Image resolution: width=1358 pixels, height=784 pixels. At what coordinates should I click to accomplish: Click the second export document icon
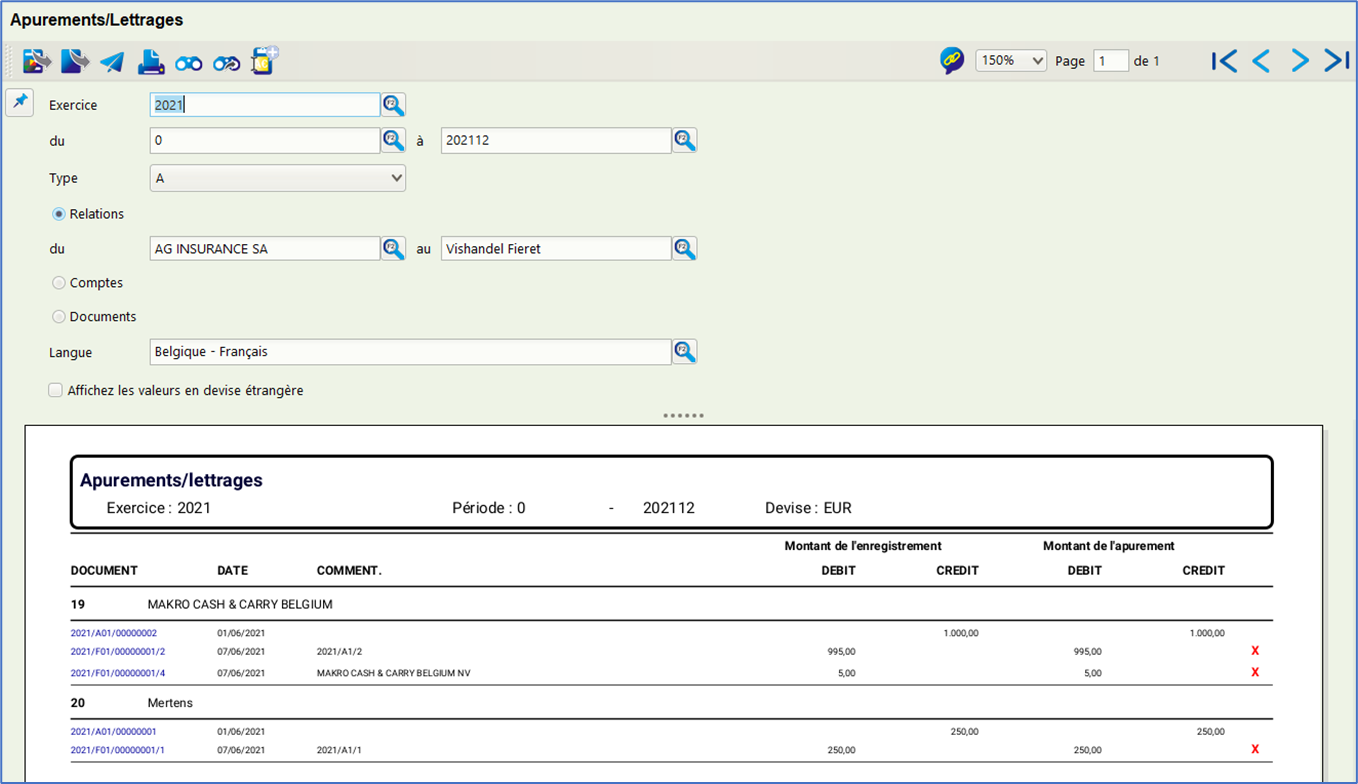click(75, 61)
